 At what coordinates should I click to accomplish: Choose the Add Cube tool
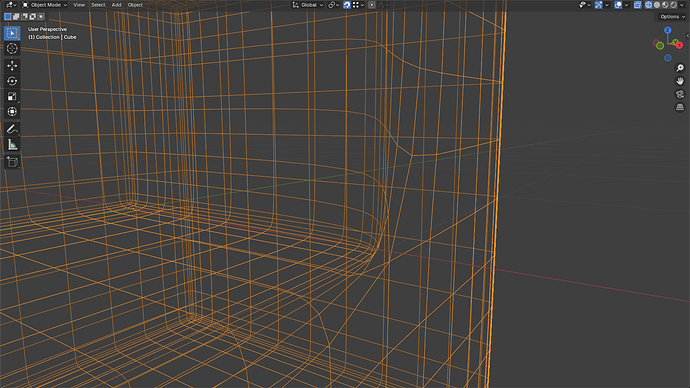12,162
